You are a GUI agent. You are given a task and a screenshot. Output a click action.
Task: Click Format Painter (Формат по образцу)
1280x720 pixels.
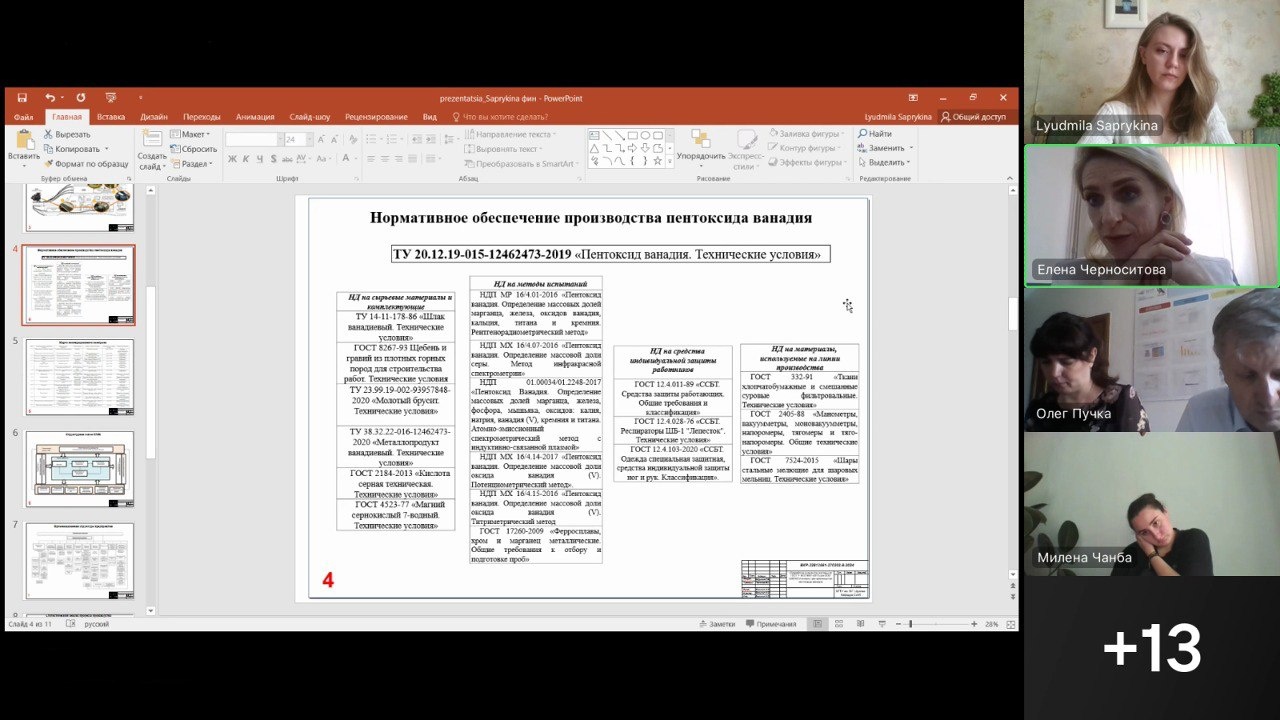coord(86,164)
